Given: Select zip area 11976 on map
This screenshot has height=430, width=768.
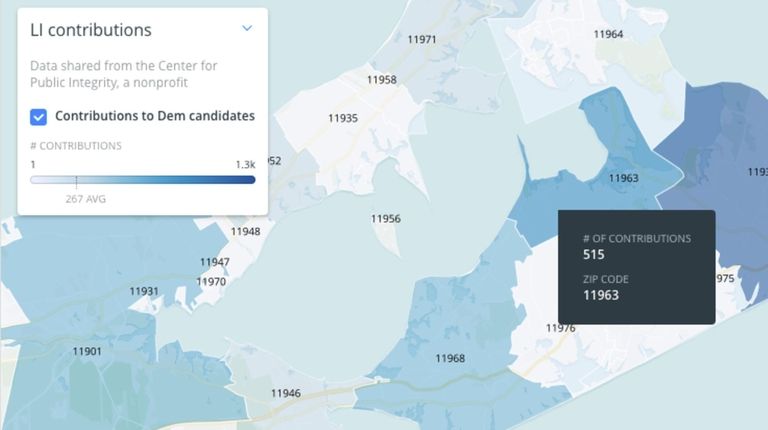Looking at the screenshot, I should pos(561,328).
